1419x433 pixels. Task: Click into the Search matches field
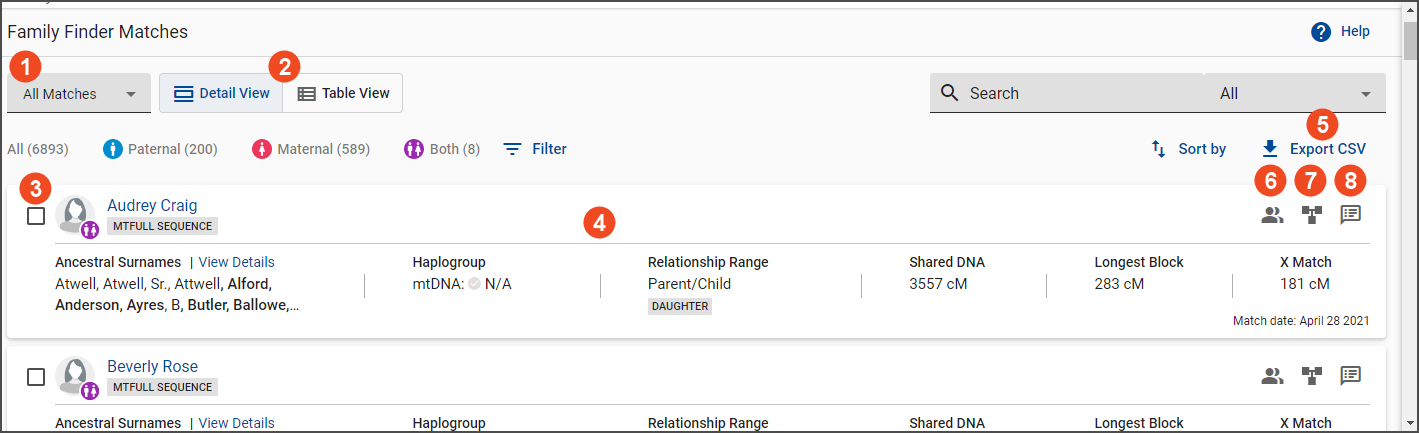coord(1080,94)
